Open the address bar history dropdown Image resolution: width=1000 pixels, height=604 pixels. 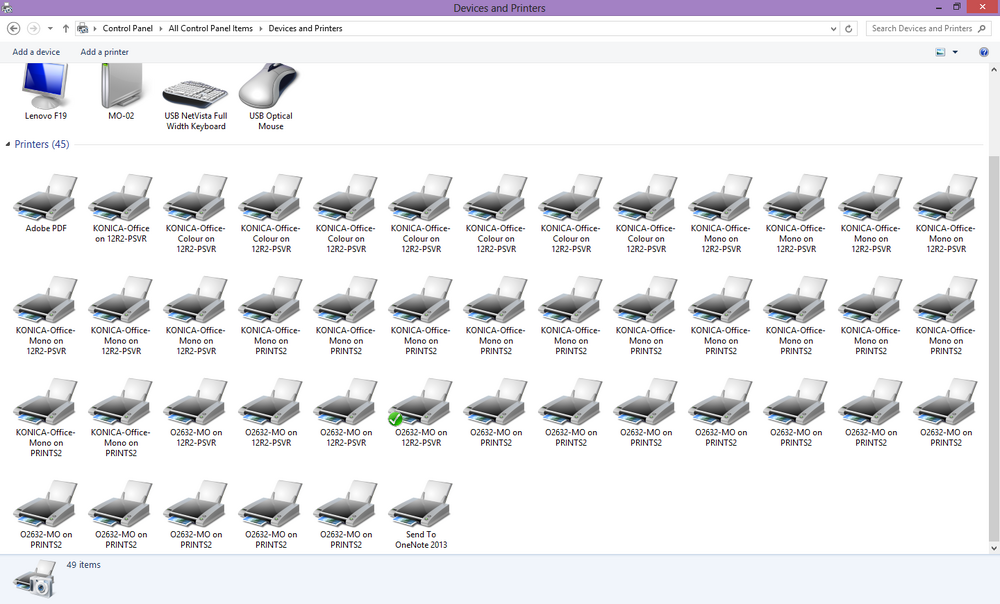coord(833,29)
